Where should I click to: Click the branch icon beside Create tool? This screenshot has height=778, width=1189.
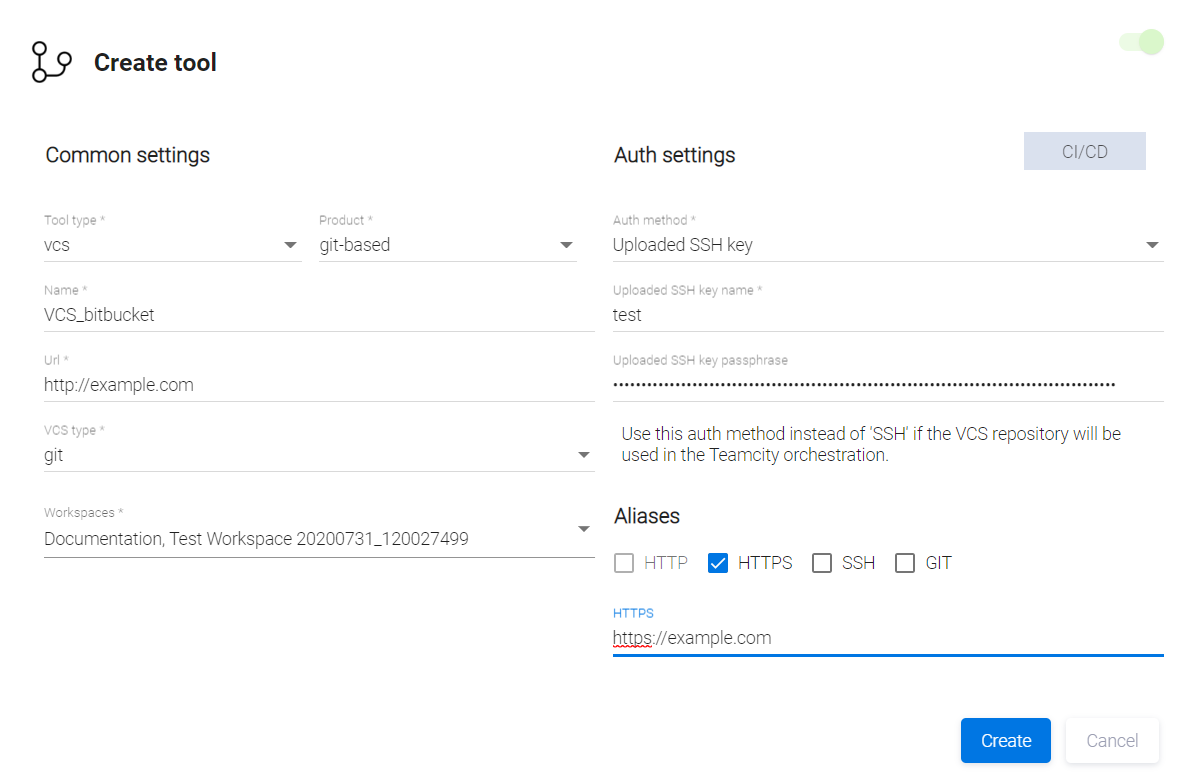coord(52,62)
